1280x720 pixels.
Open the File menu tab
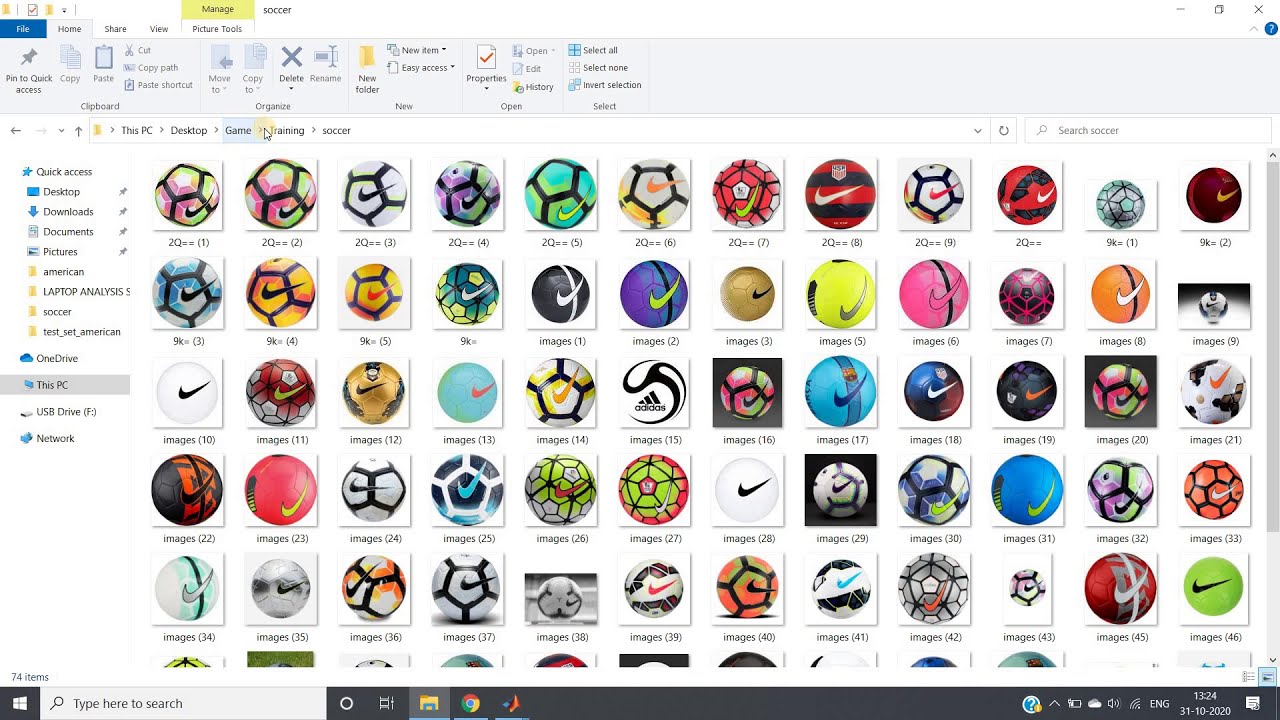(x=22, y=29)
